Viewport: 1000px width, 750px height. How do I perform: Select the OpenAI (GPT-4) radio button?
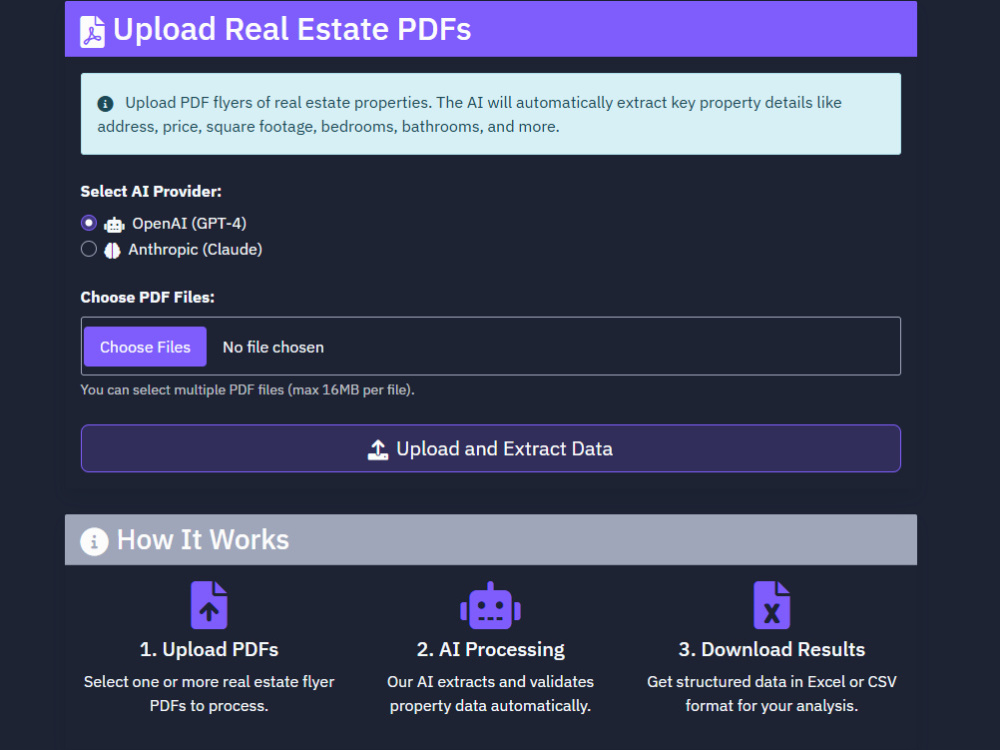pos(89,223)
